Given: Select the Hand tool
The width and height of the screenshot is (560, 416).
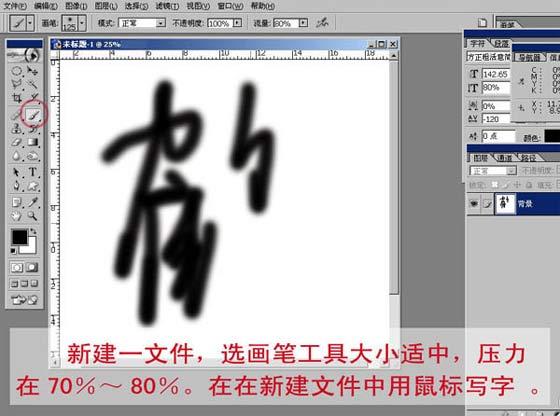Looking at the screenshot, I should pyautogui.click(x=16, y=216).
